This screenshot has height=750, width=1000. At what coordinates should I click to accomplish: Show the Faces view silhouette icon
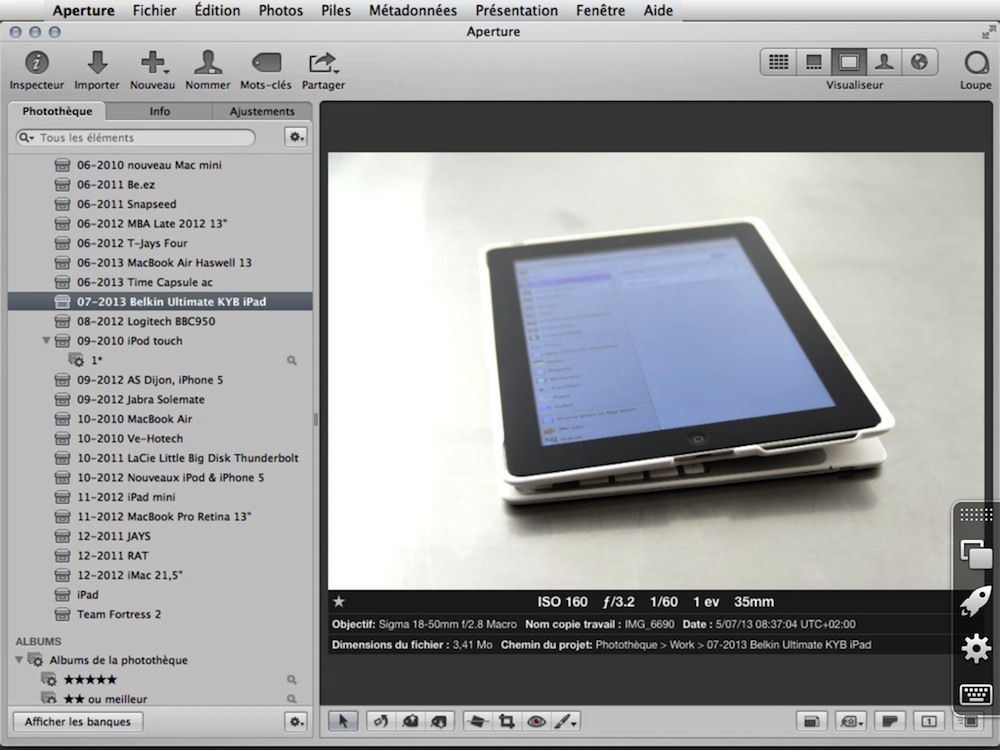884,62
